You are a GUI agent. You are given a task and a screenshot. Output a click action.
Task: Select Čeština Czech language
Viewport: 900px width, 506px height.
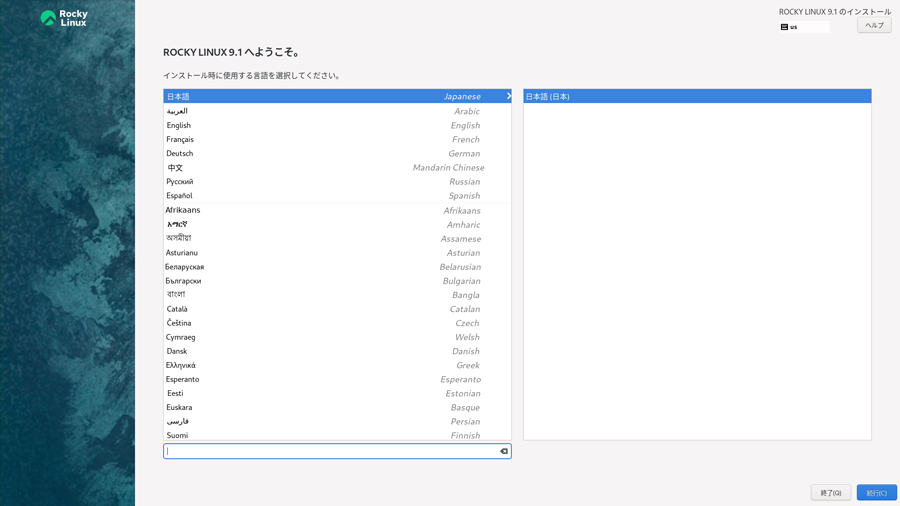[x=337, y=323]
